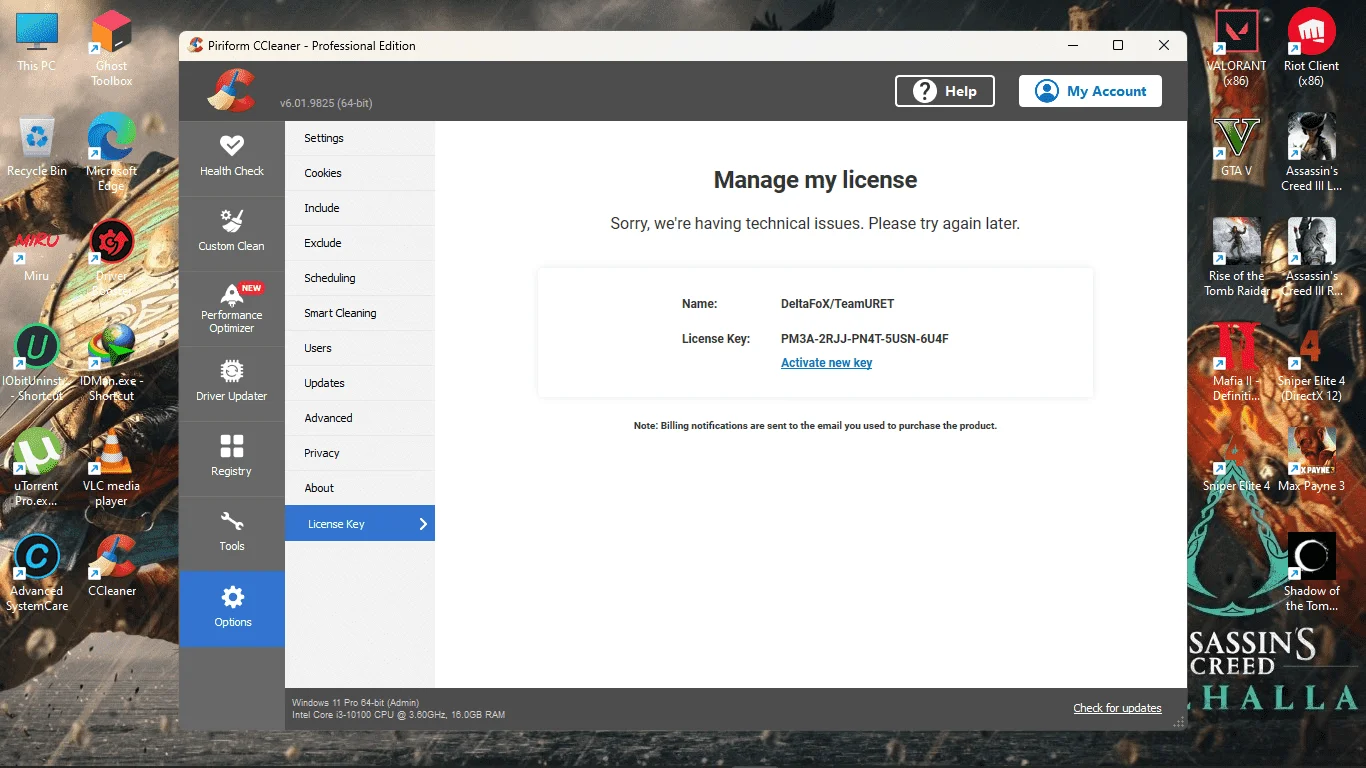Screen dimensions: 1366x768
Task: Click the version text v6.01.9825 (64-bit)
Action: [326, 103]
